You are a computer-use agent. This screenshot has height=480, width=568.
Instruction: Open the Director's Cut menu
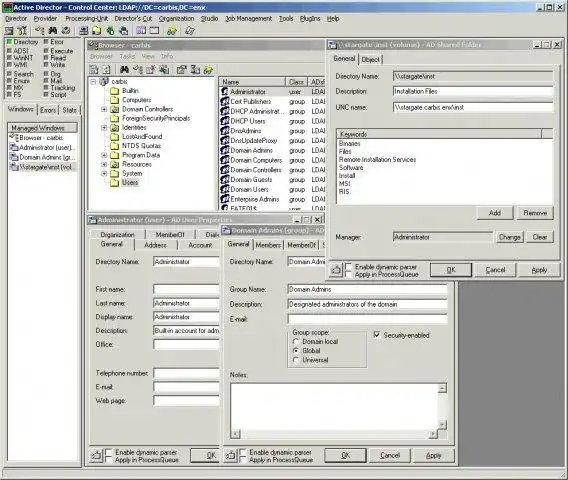(x=133, y=18)
